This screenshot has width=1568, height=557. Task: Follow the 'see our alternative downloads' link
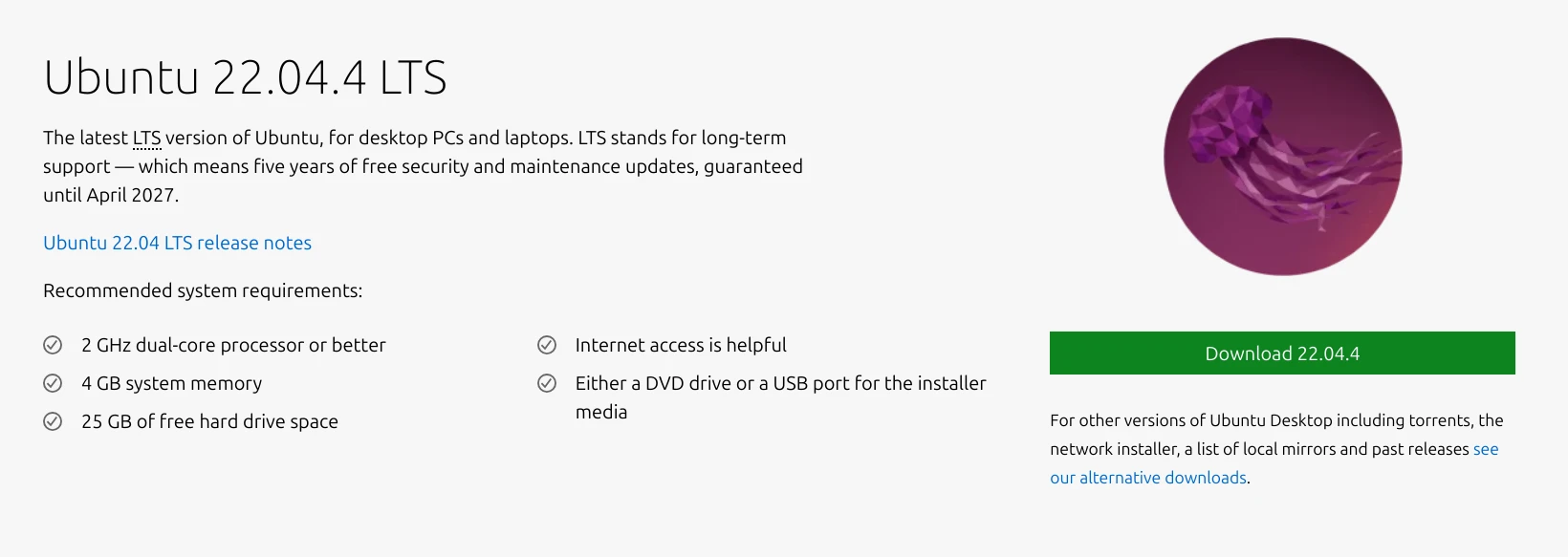[1148, 478]
